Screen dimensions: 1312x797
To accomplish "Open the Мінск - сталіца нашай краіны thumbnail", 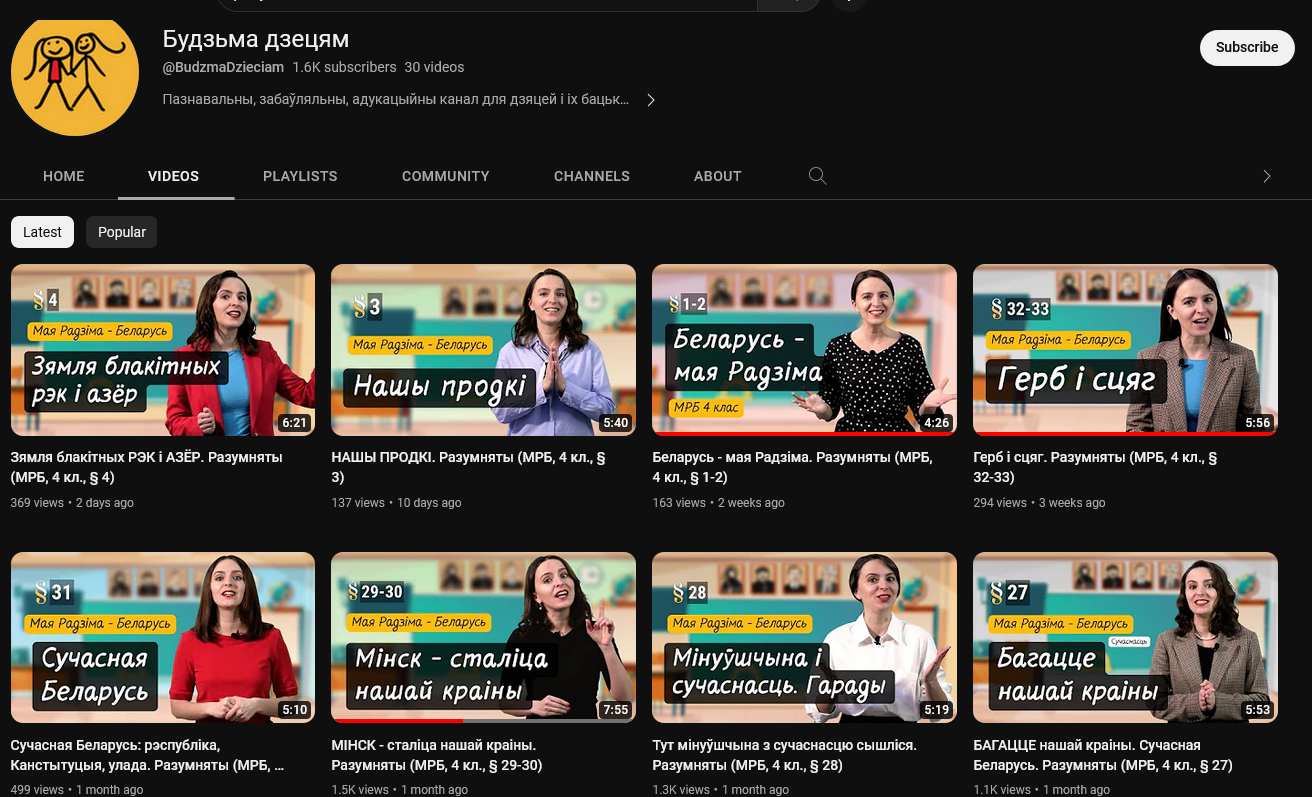I will (484, 637).
